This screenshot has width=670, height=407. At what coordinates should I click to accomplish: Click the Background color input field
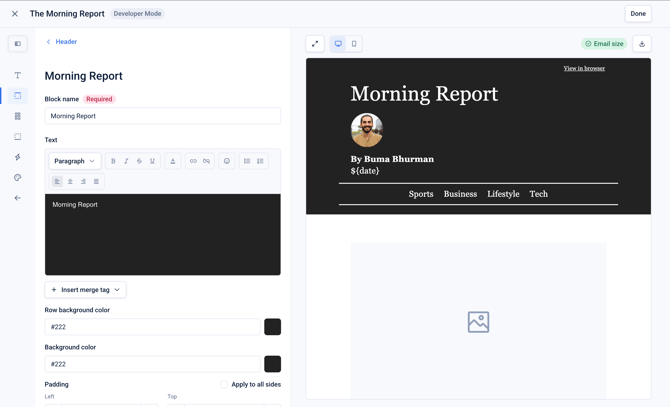[153, 364]
